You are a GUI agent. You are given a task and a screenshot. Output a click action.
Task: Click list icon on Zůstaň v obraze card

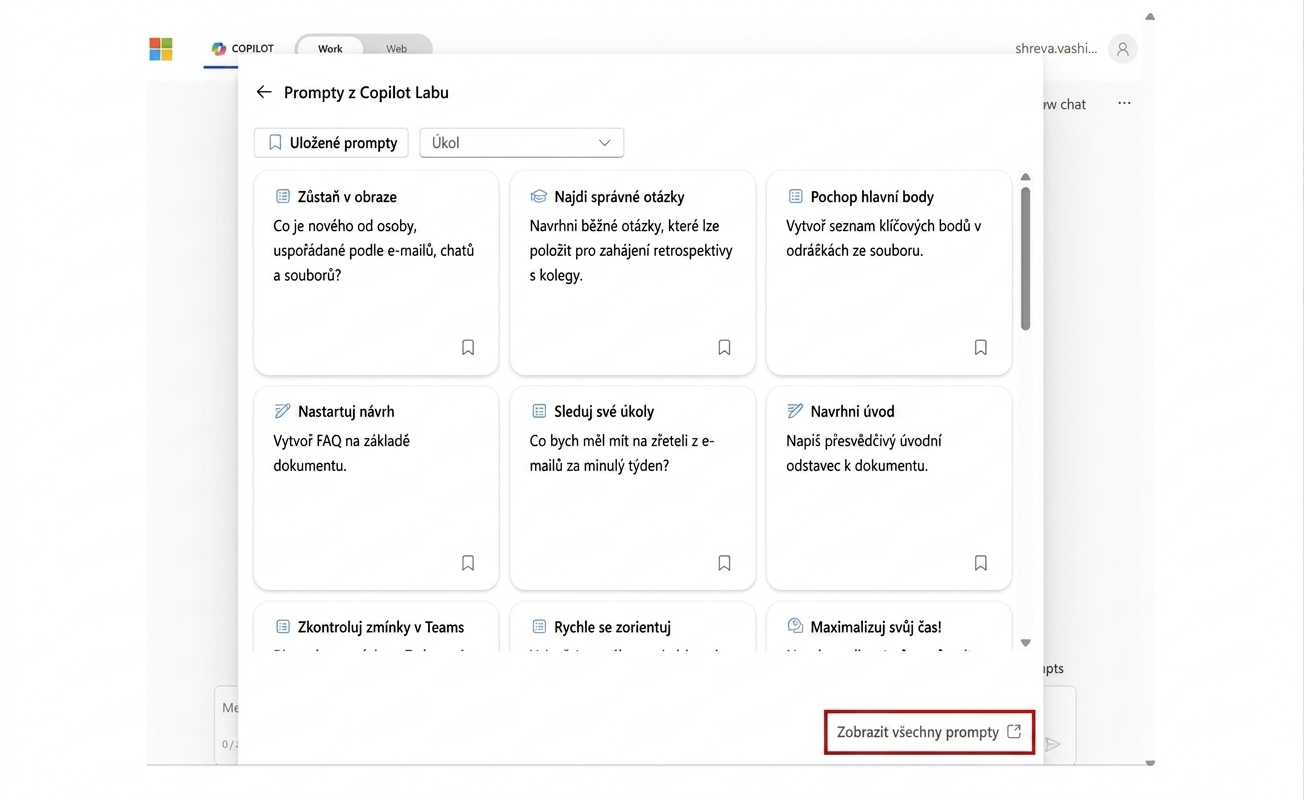282,197
